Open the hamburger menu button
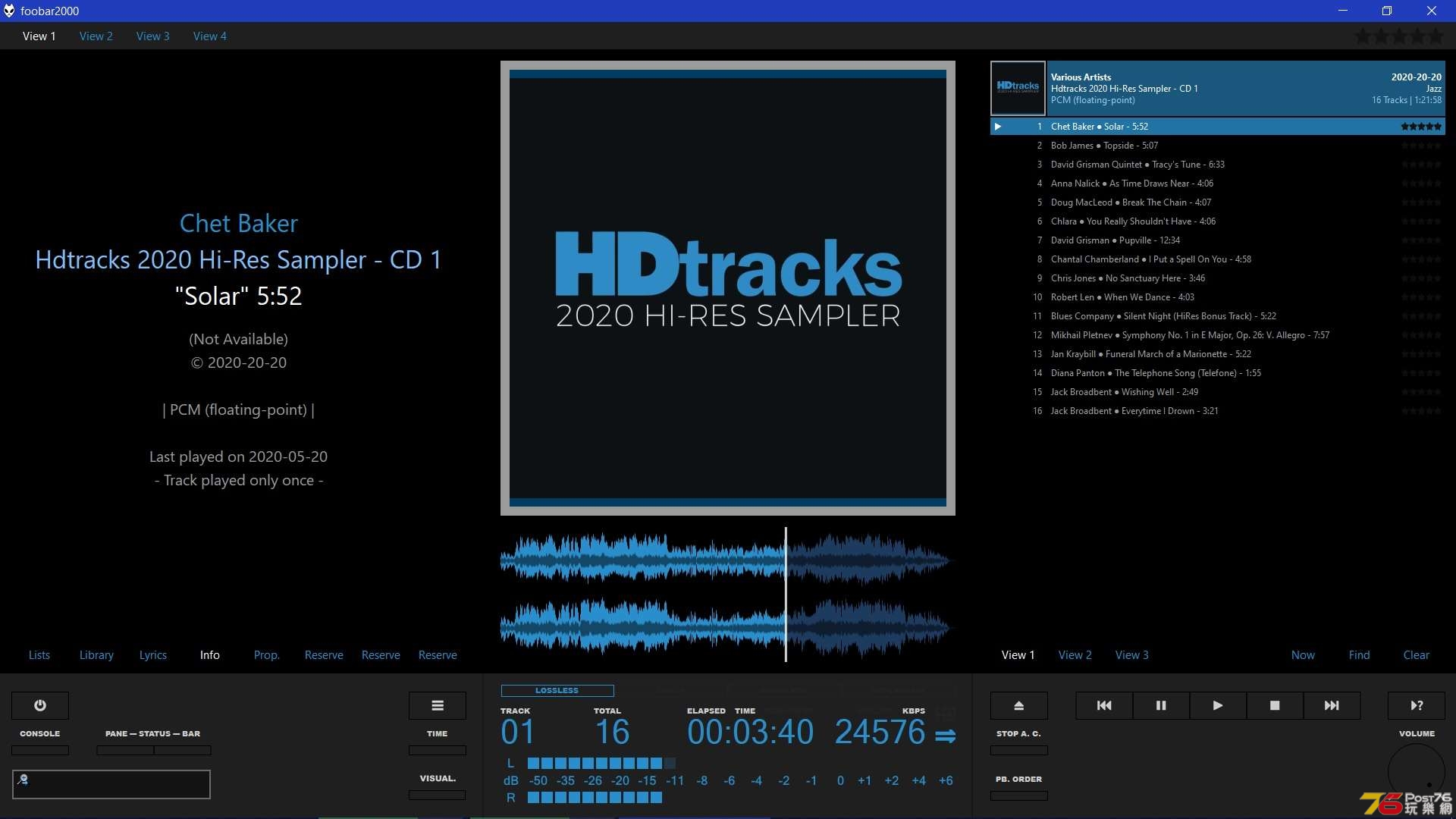This screenshot has height=819, width=1456. [438, 705]
